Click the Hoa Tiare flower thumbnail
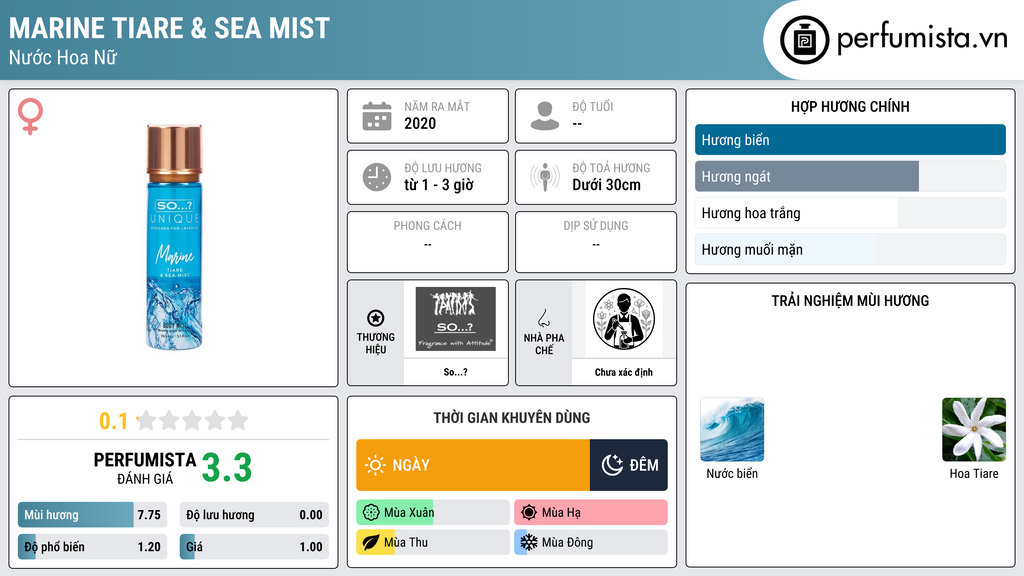 (974, 430)
